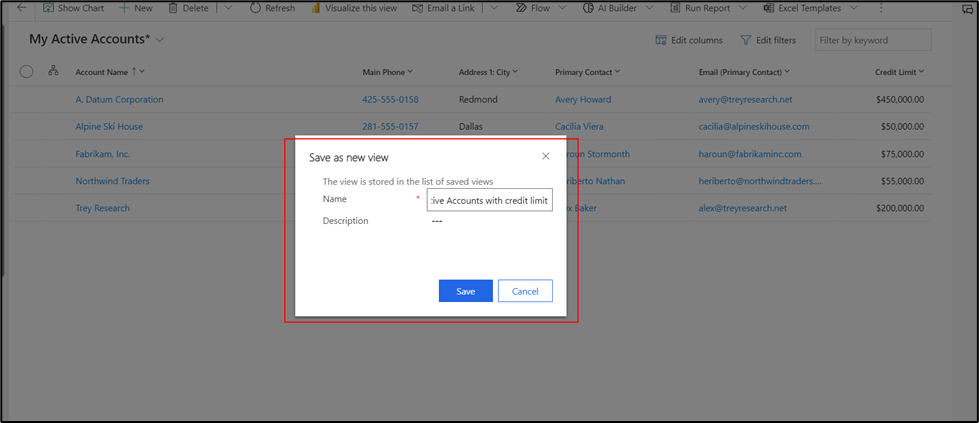Viewport: 979px width, 423px height.
Task: Click the hierarchy icon in column header
Action: tap(53, 71)
